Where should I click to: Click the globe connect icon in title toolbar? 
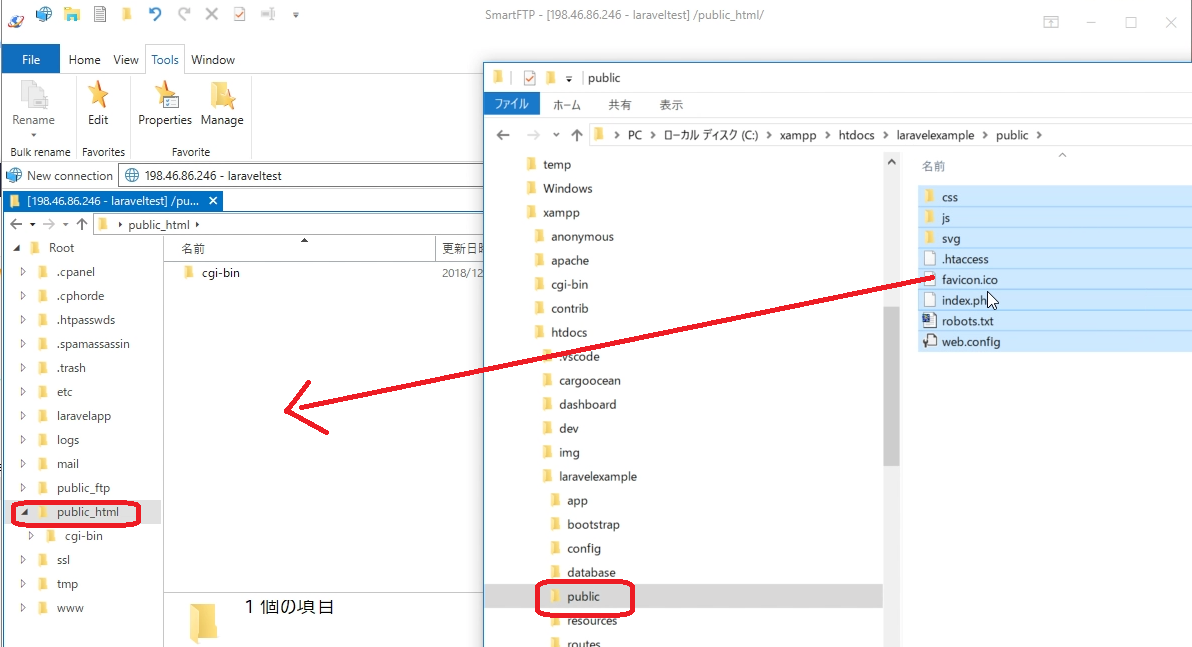tap(43, 14)
